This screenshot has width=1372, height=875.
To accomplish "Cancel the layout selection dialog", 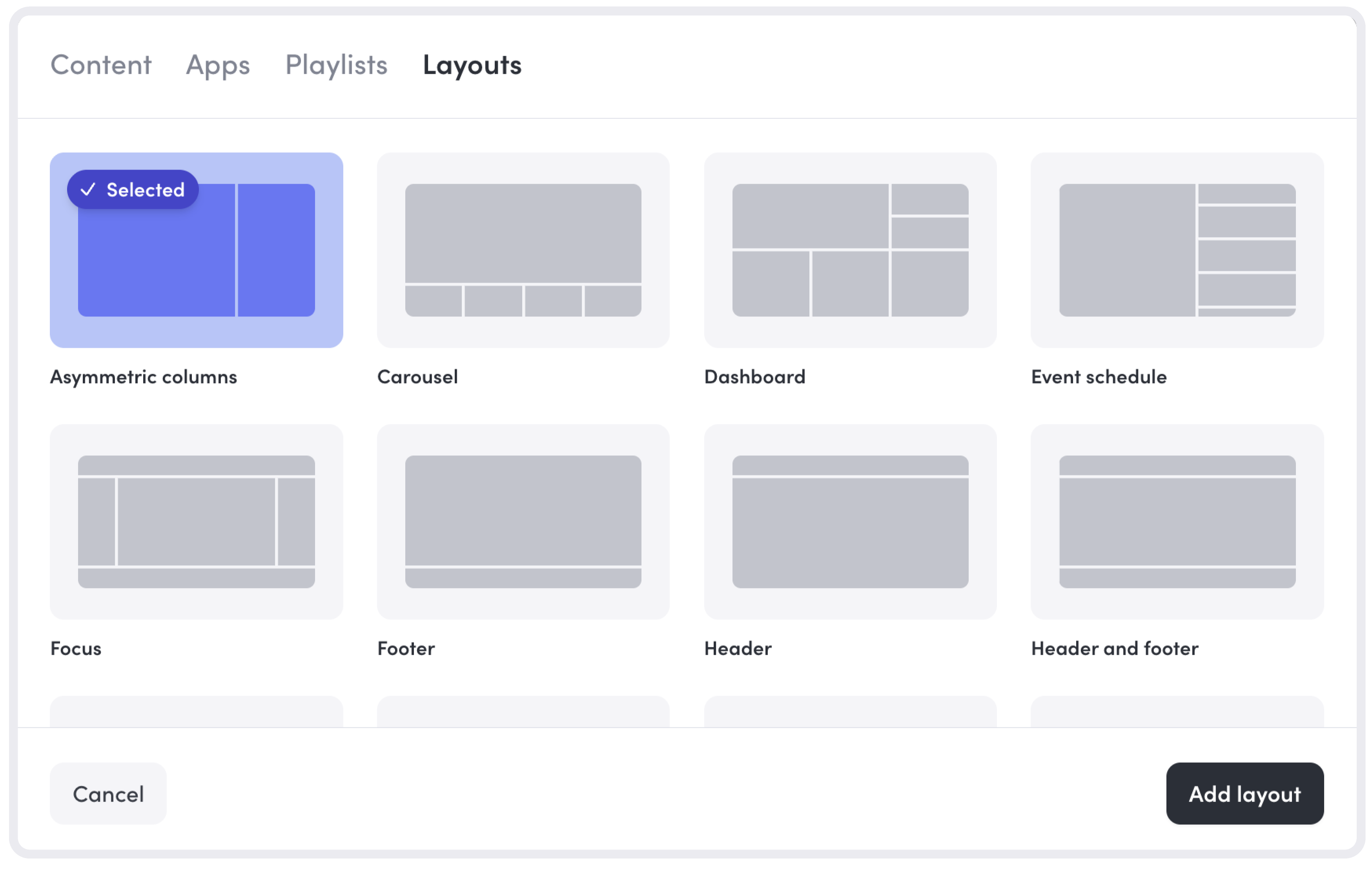I will [108, 793].
